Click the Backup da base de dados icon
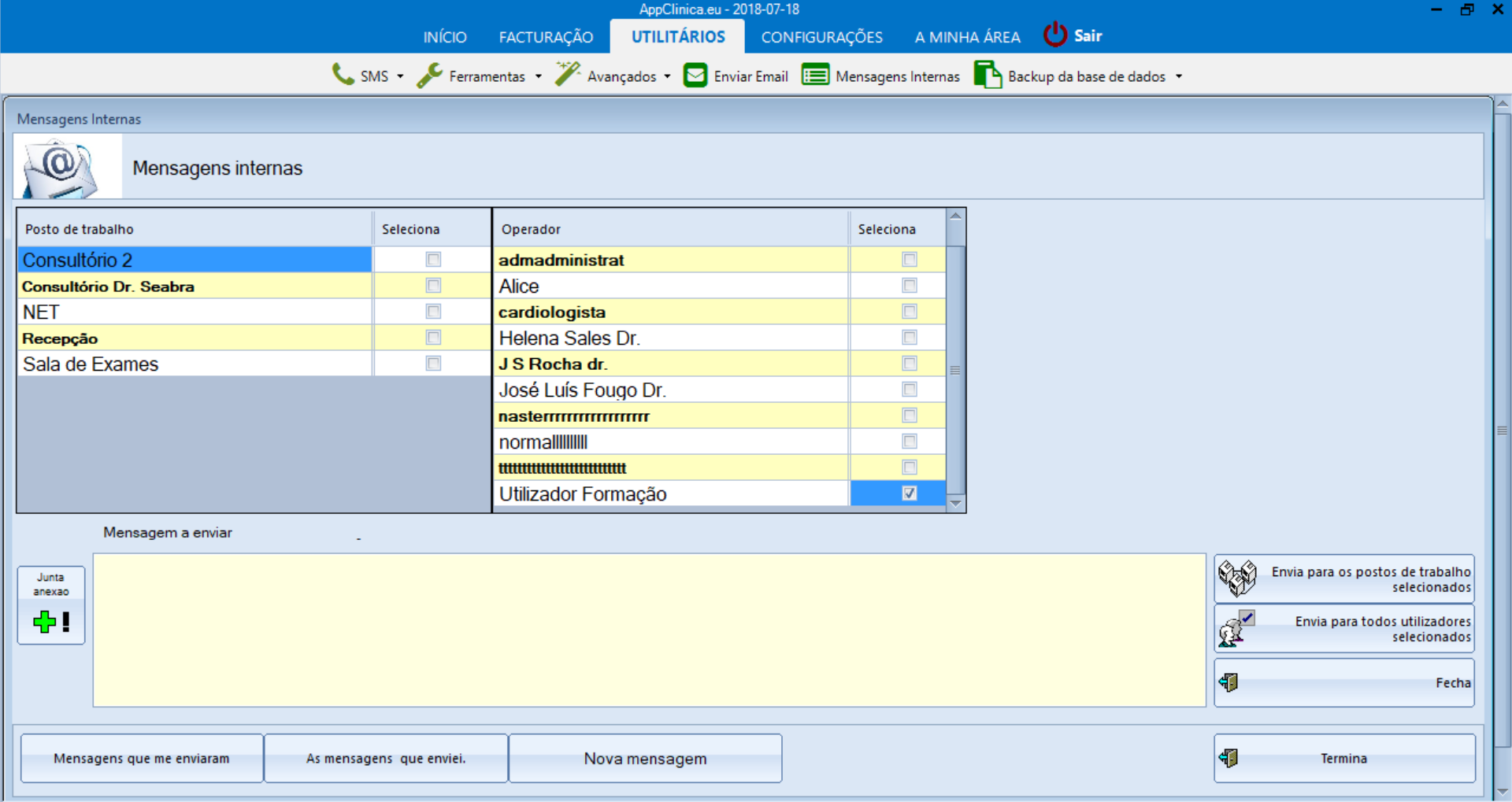This screenshot has width=1512, height=802. 988,75
